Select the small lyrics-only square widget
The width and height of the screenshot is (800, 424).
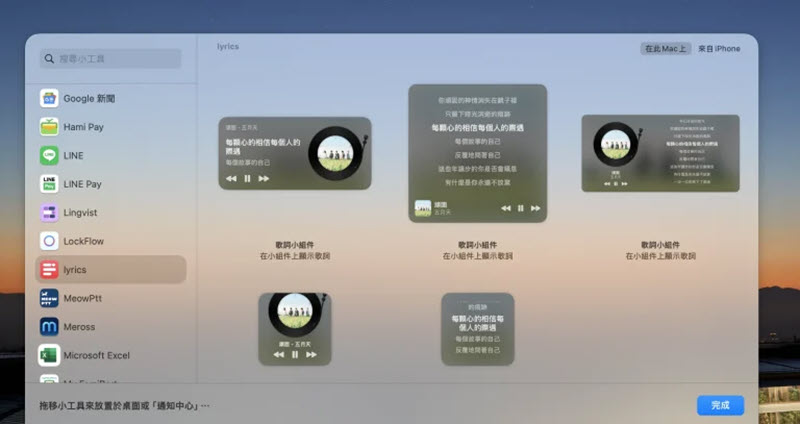(x=478, y=329)
